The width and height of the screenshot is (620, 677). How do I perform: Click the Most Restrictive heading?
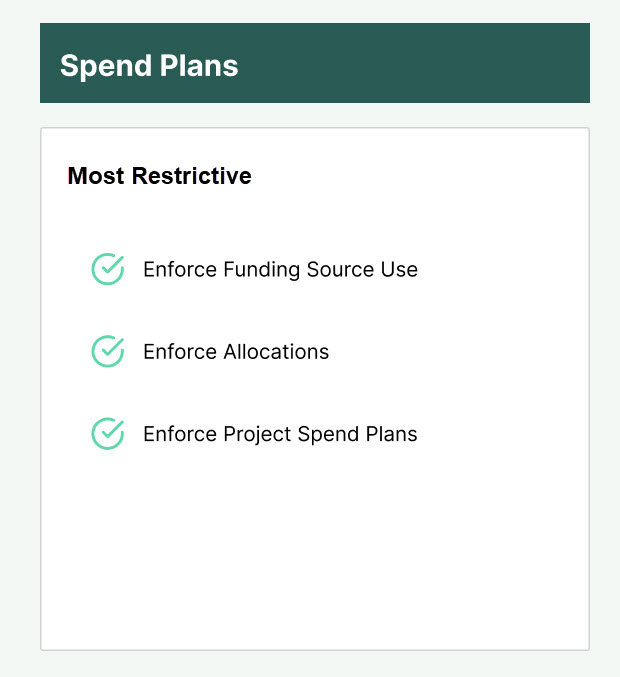[159, 176]
